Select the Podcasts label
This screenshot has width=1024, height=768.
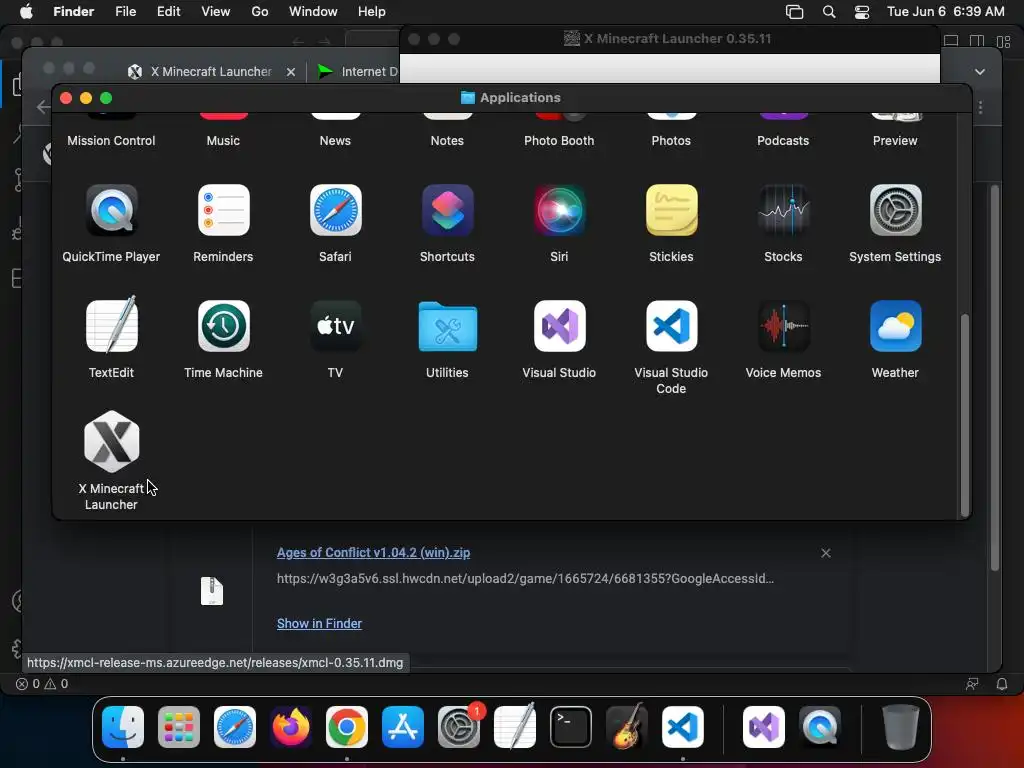coord(783,140)
